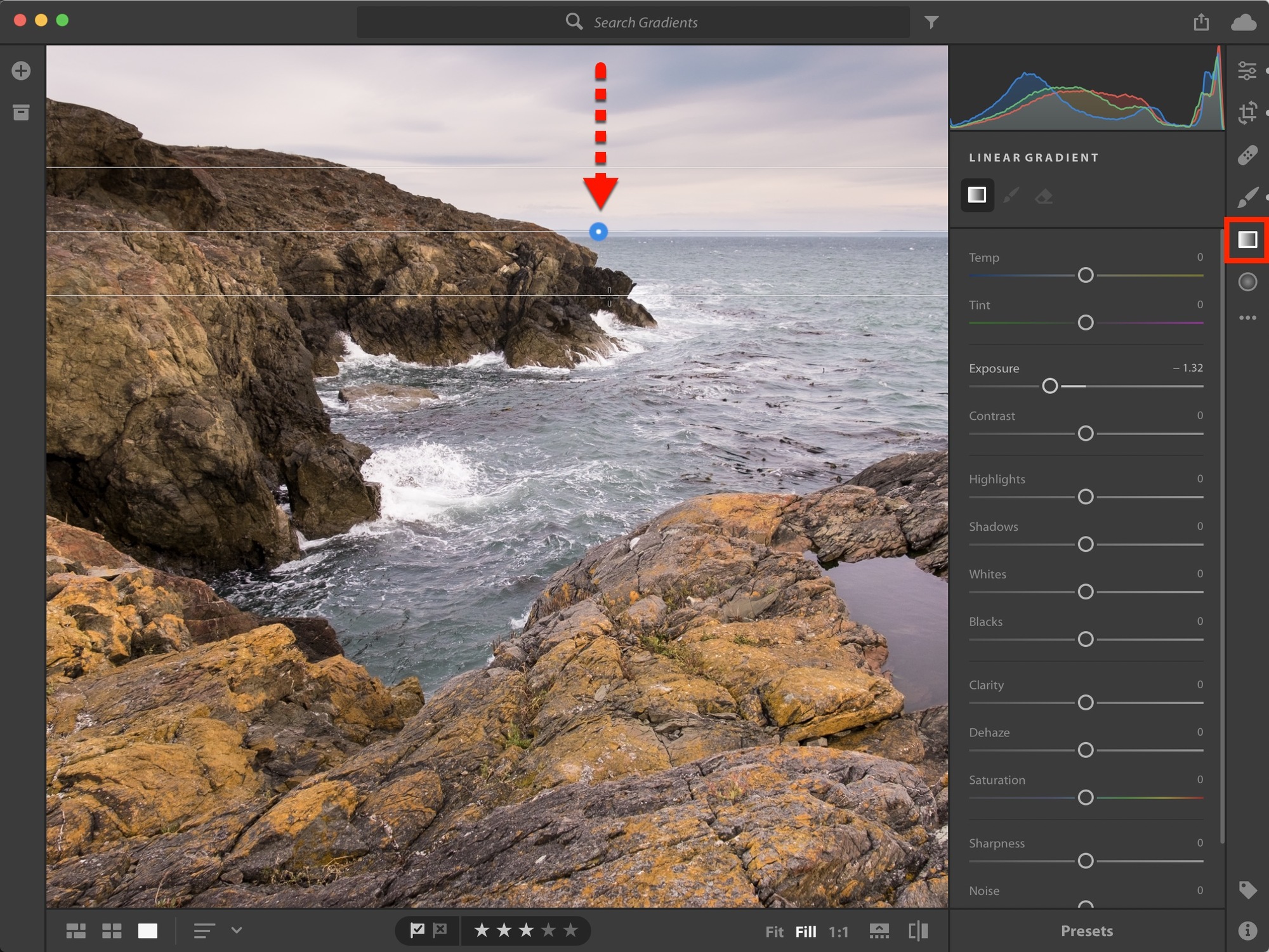Screen dimensions: 1269x952
Task: Click the histogram display
Action: pos(1087,88)
